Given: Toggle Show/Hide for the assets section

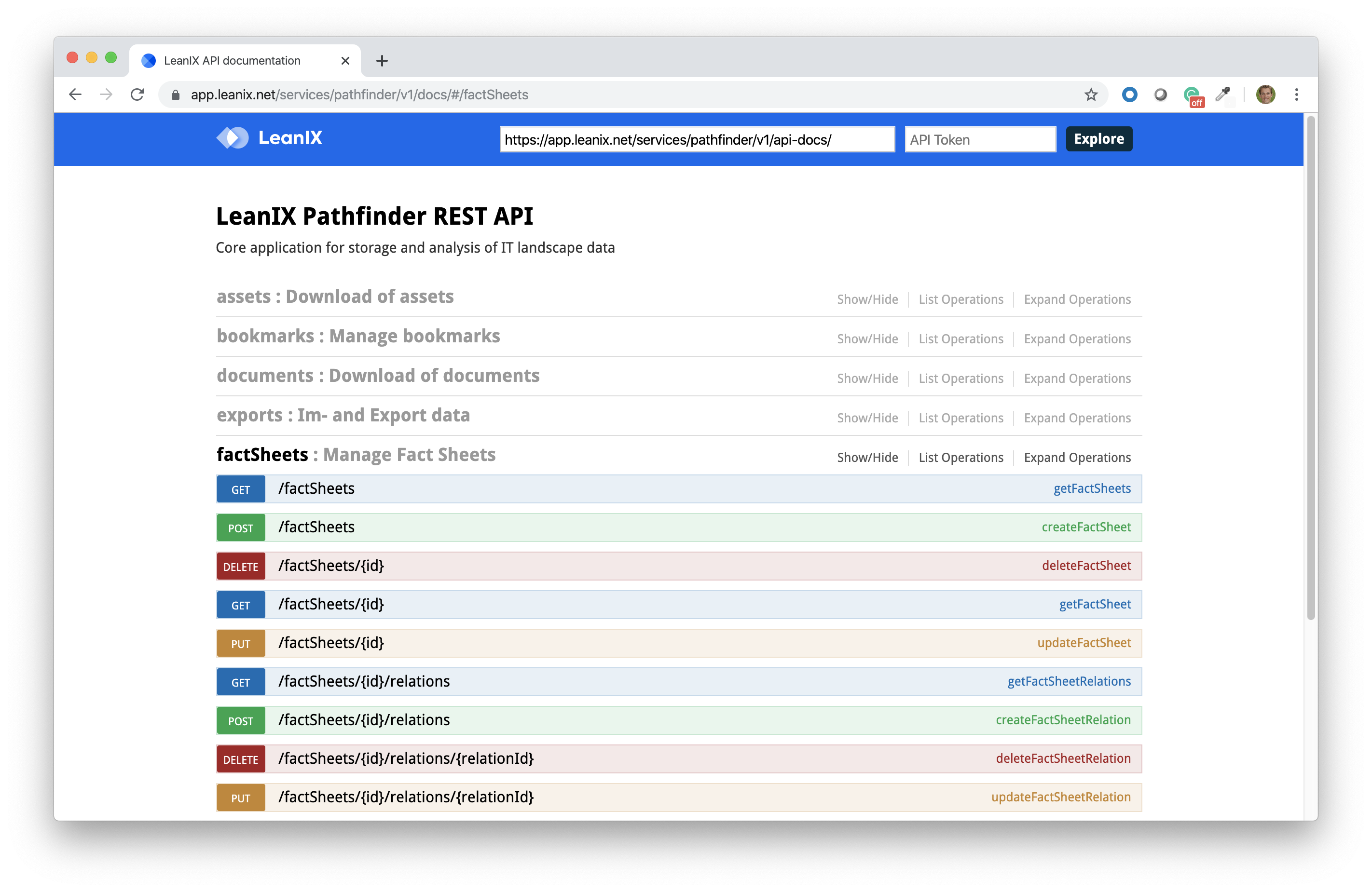Looking at the screenshot, I should tap(867, 299).
